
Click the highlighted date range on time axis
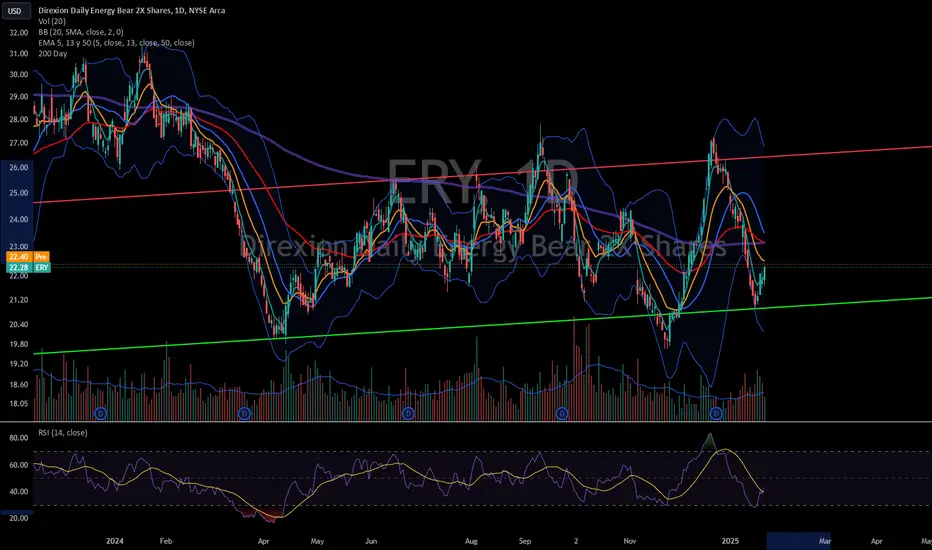click(x=798, y=541)
